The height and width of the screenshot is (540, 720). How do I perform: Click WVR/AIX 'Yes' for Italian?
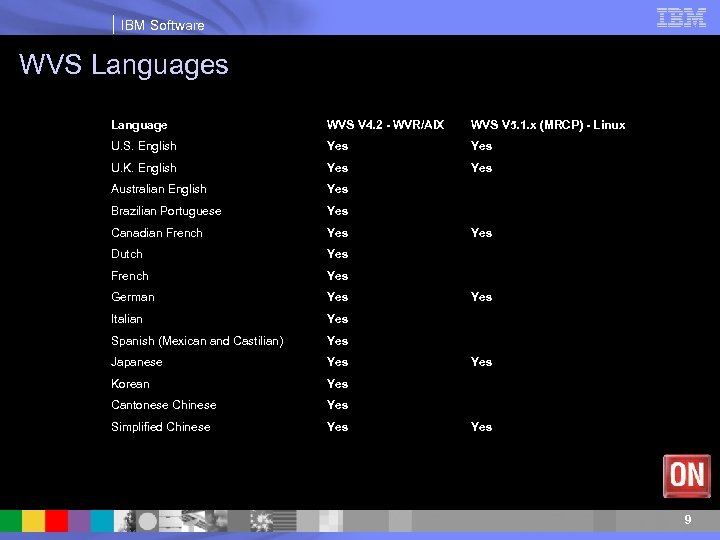[338, 319]
